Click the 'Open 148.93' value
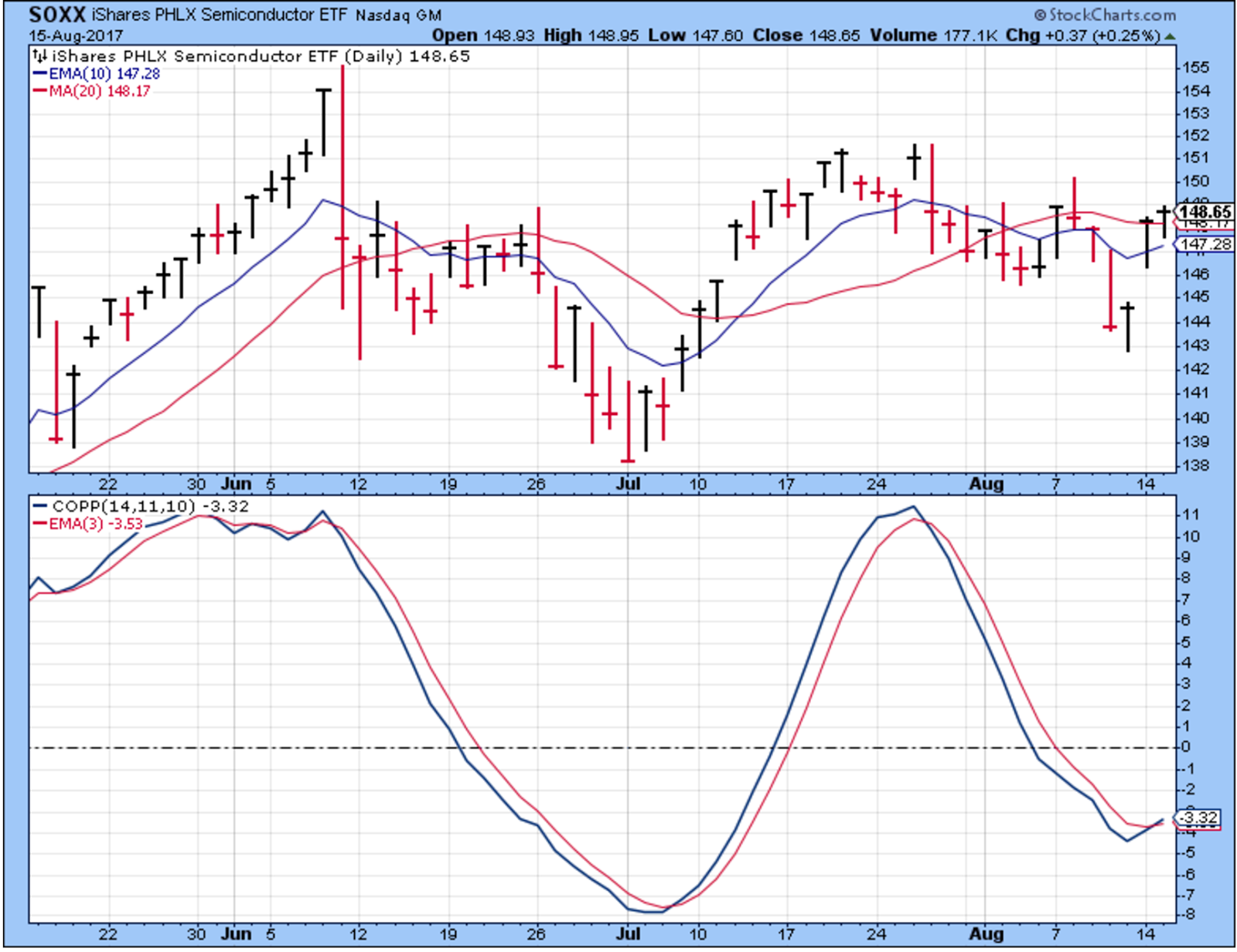 point(483,36)
